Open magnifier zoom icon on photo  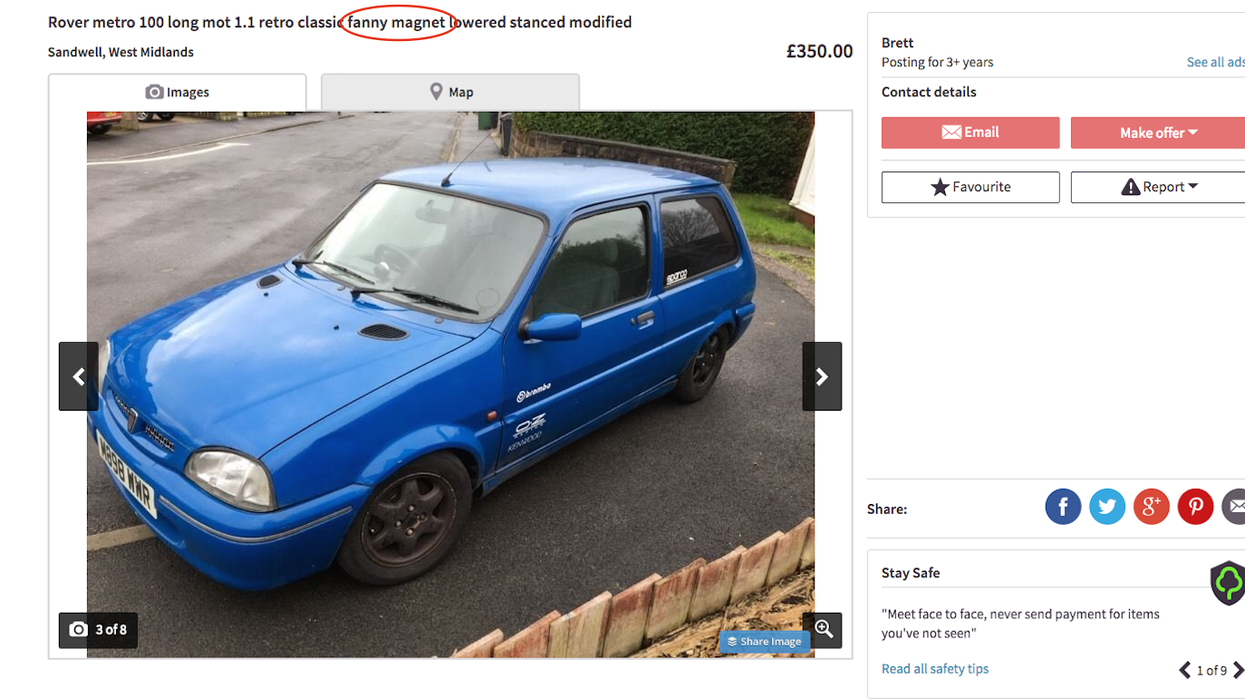coord(823,629)
